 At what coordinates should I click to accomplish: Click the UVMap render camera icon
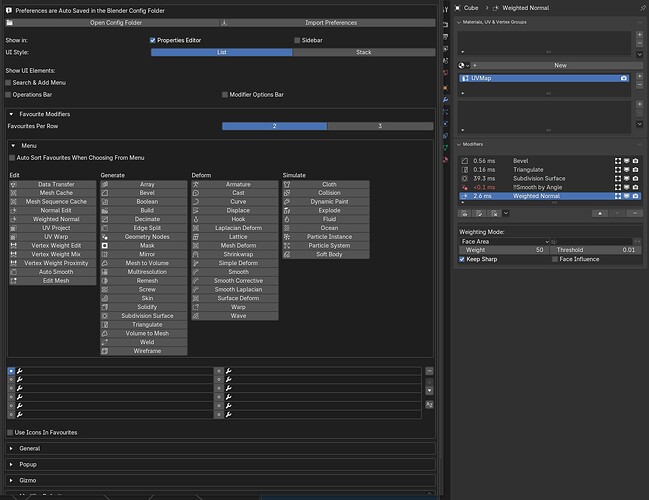624,78
